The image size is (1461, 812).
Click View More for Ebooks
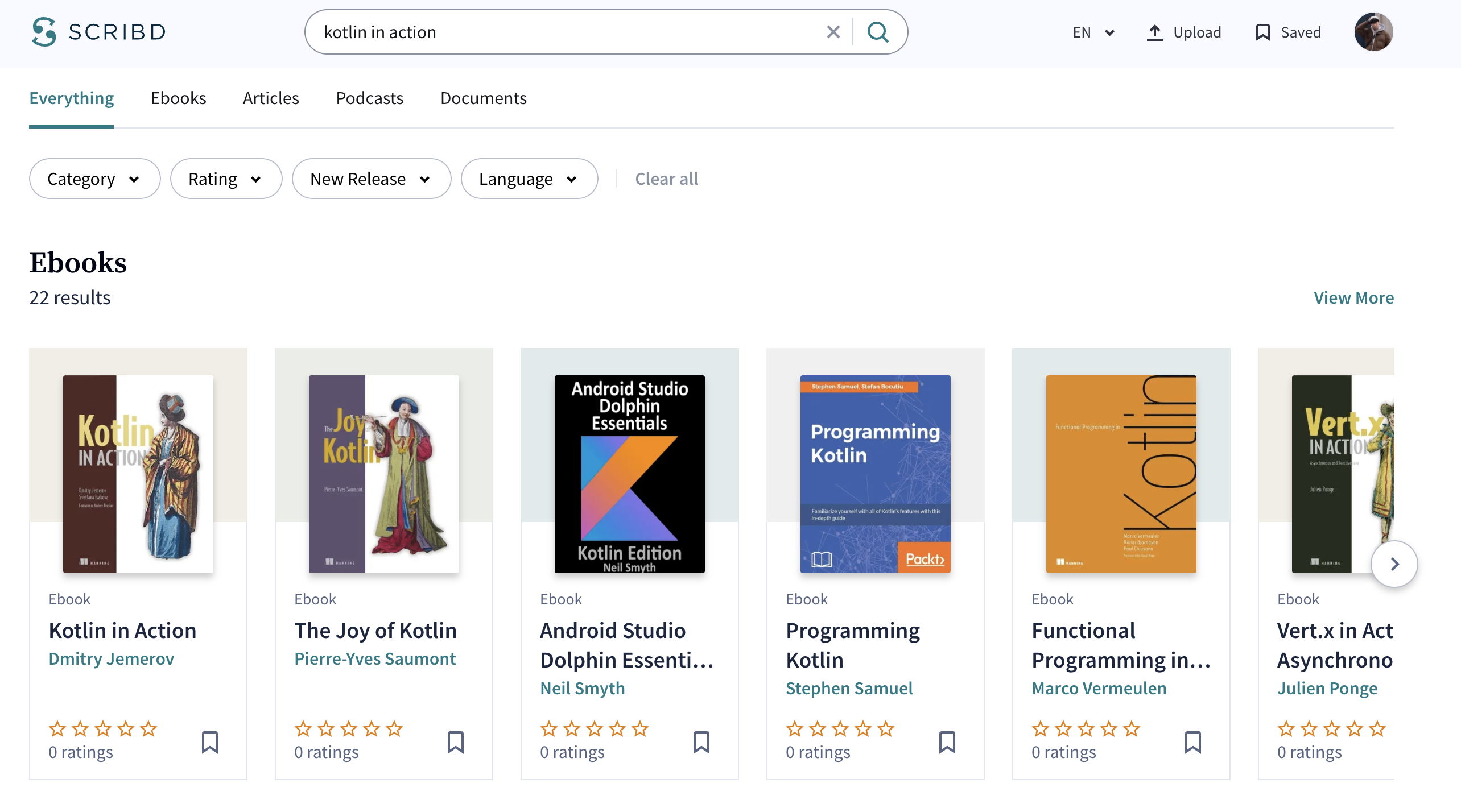[x=1353, y=297]
